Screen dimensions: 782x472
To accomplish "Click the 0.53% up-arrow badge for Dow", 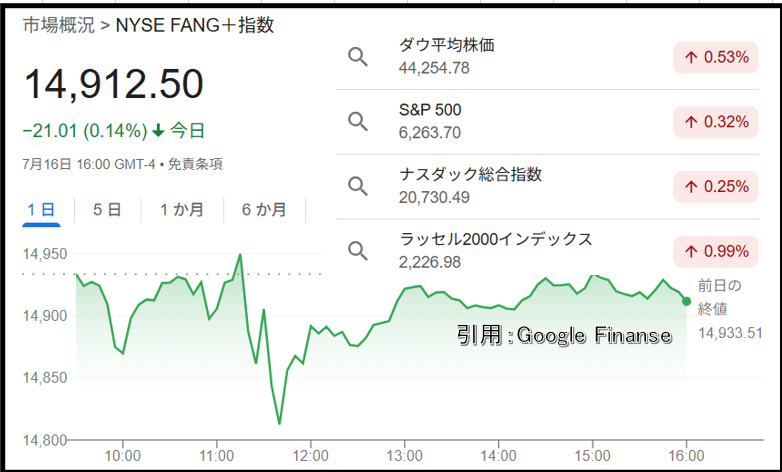I will [x=716, y=57].
